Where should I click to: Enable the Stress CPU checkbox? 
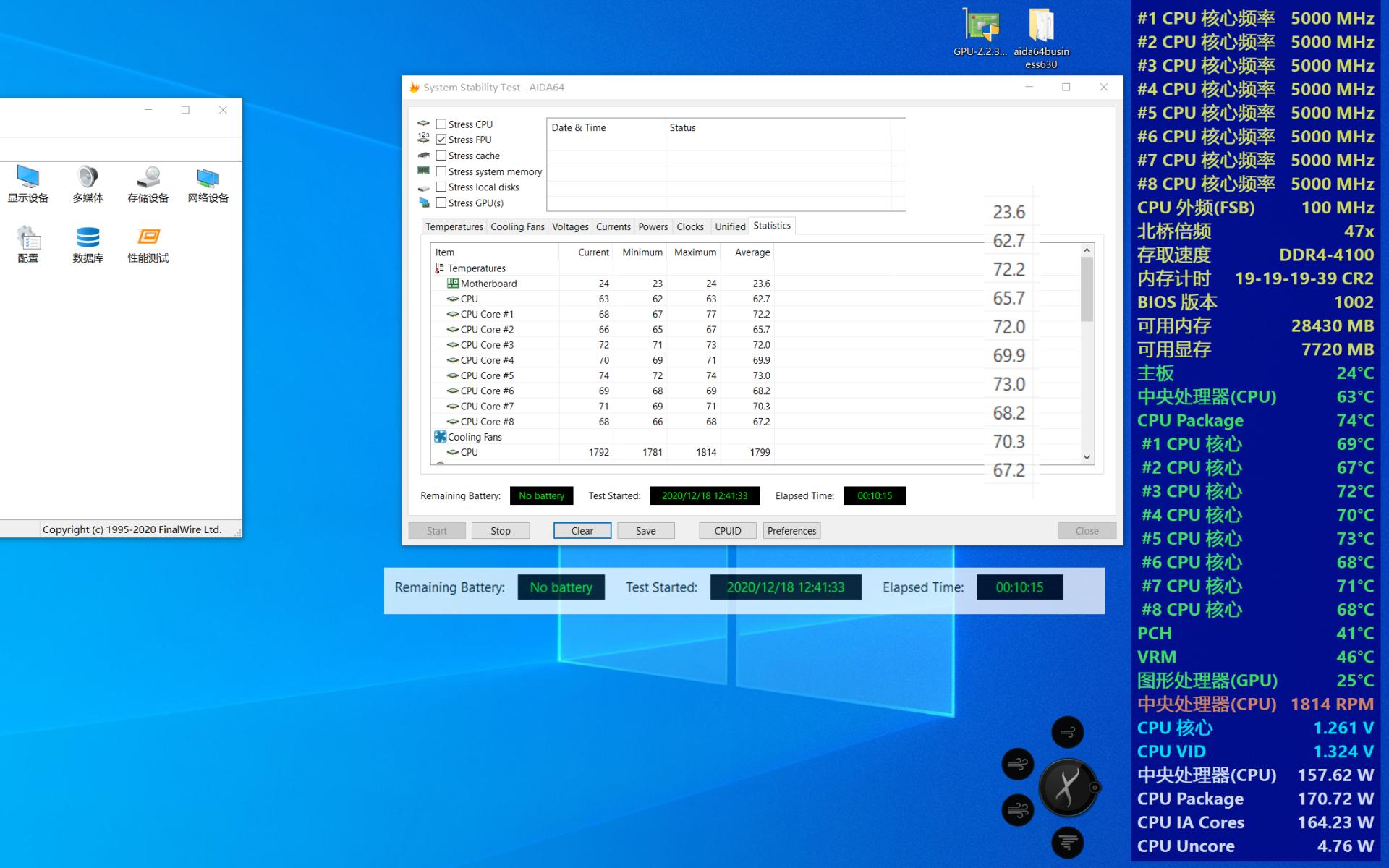441,124
